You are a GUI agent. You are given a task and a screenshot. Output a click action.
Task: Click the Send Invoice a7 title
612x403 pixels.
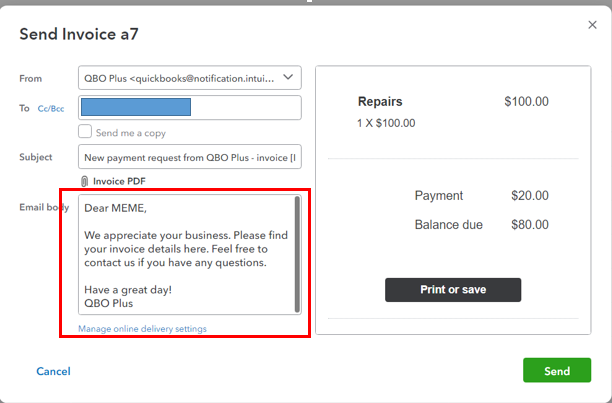79,34
